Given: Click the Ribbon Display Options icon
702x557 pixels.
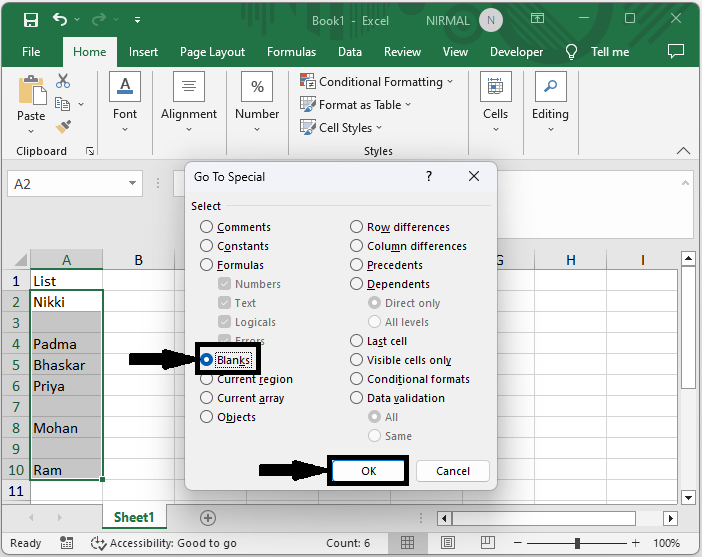Looking at the screenshot, I should pyautogui.click(x=537, y=18).
